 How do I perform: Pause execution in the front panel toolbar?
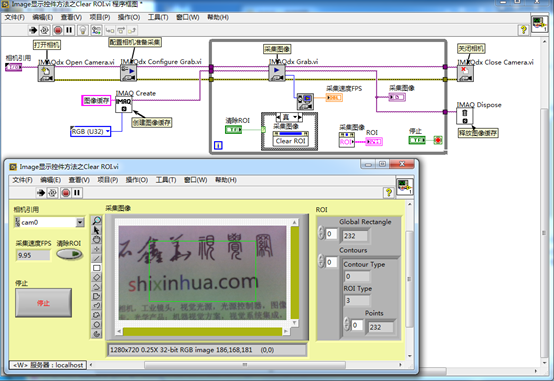pos(77,193)
